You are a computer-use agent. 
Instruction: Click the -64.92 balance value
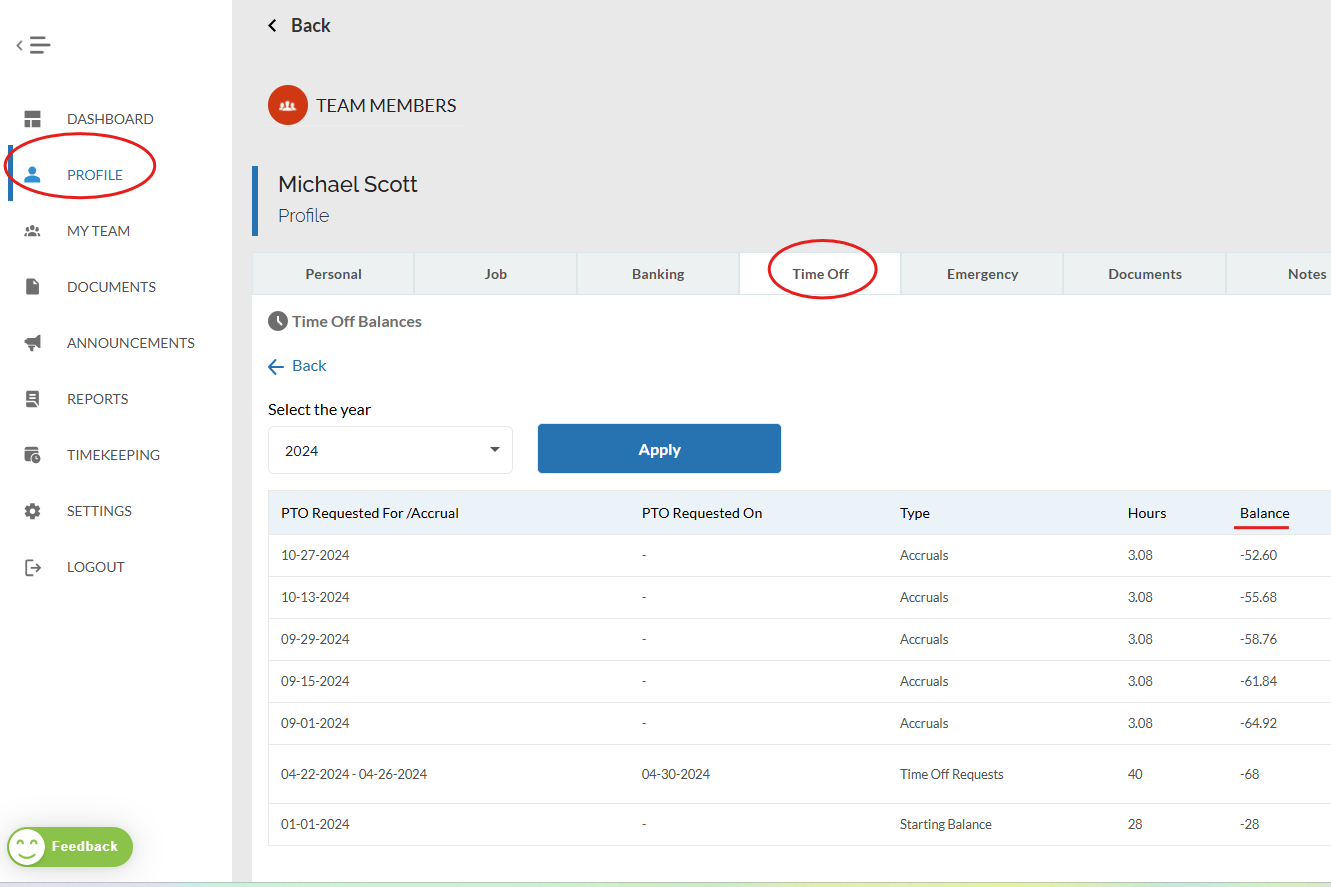[1258, 723]
